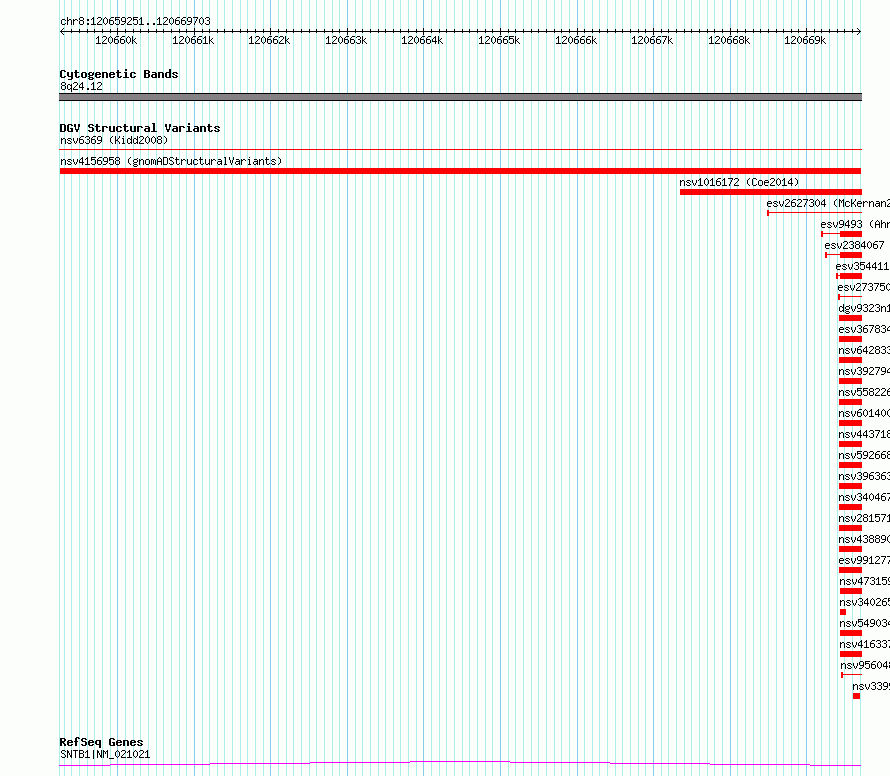The image size is (890, 776).
Task: Select the nsv473159 variant label
Action: (864, 581)
